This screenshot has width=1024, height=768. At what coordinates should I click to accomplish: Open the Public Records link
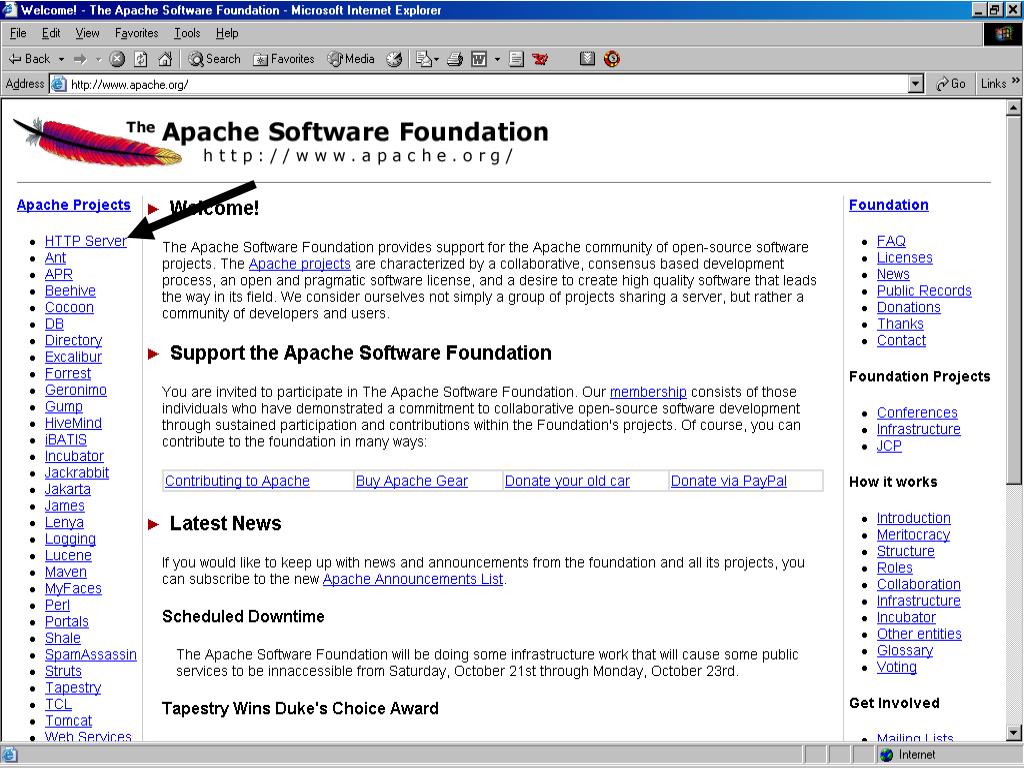click(924, 291)
